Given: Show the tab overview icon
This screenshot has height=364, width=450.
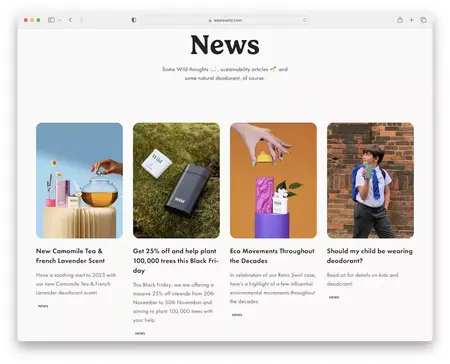Looking at the screenshot, I should click(423, 20).
